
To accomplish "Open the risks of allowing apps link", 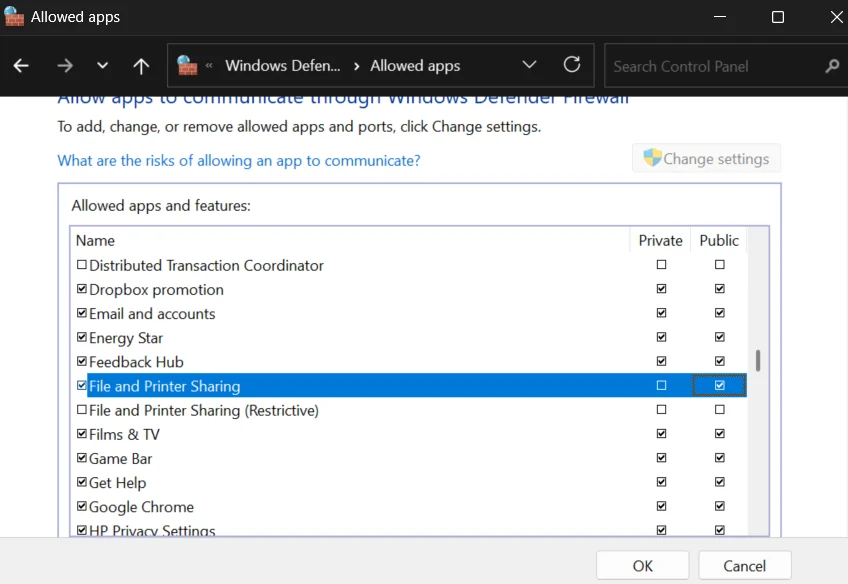I will [x=238, y=160].
